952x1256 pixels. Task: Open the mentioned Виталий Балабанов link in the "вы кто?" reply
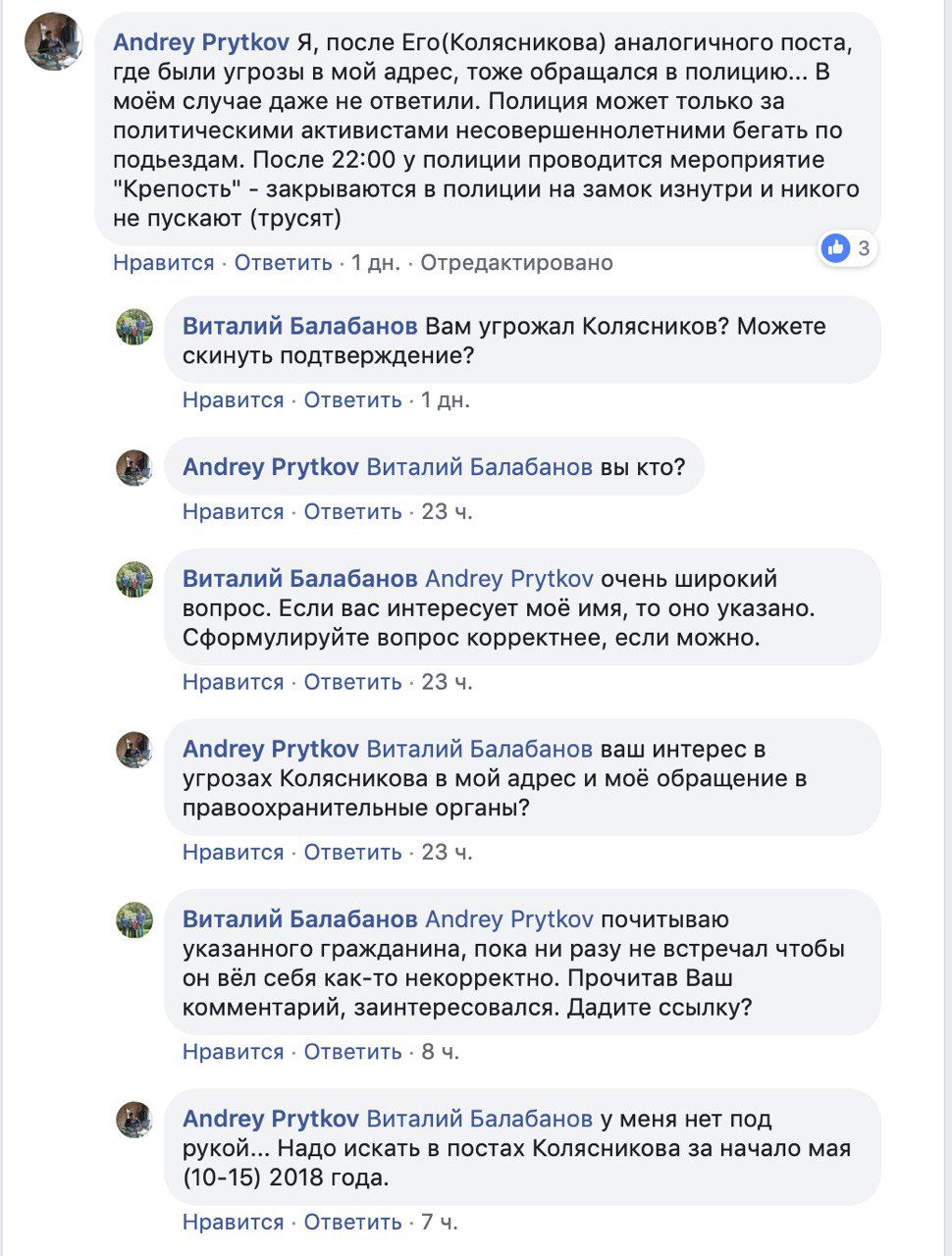(479, 467)
